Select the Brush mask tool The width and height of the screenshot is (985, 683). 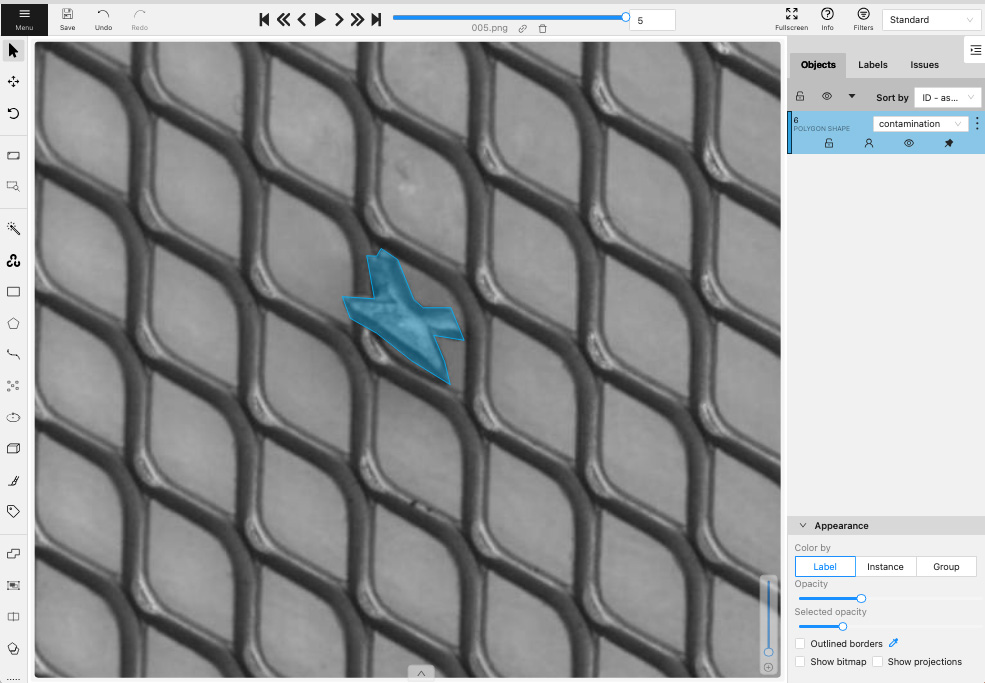pos(13,480)
